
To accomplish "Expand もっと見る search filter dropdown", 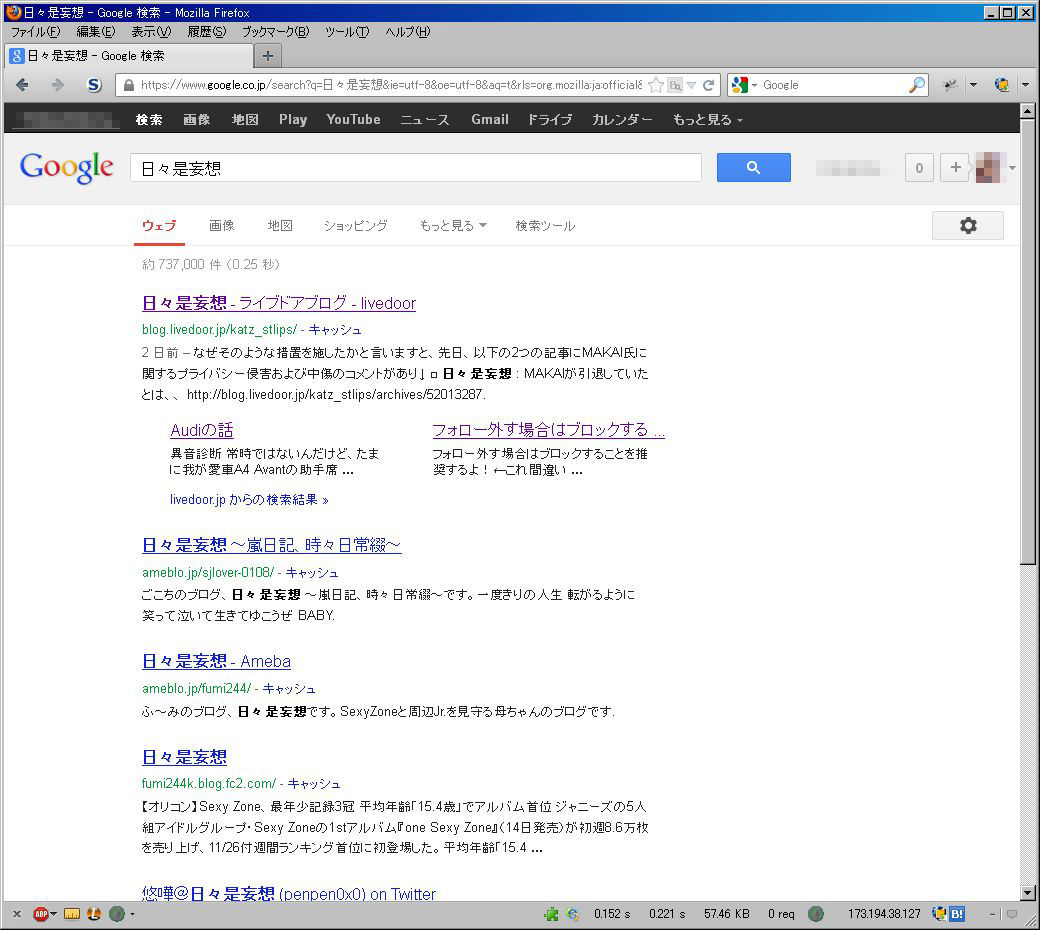I will (453, 226).
